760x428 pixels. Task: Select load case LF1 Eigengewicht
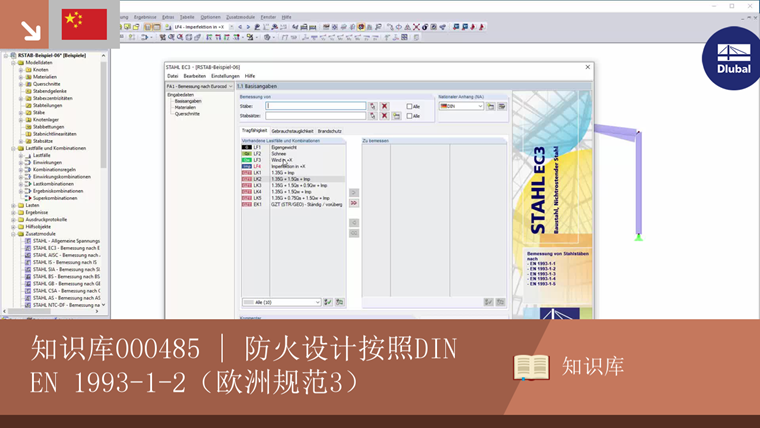tap(293, 147)
